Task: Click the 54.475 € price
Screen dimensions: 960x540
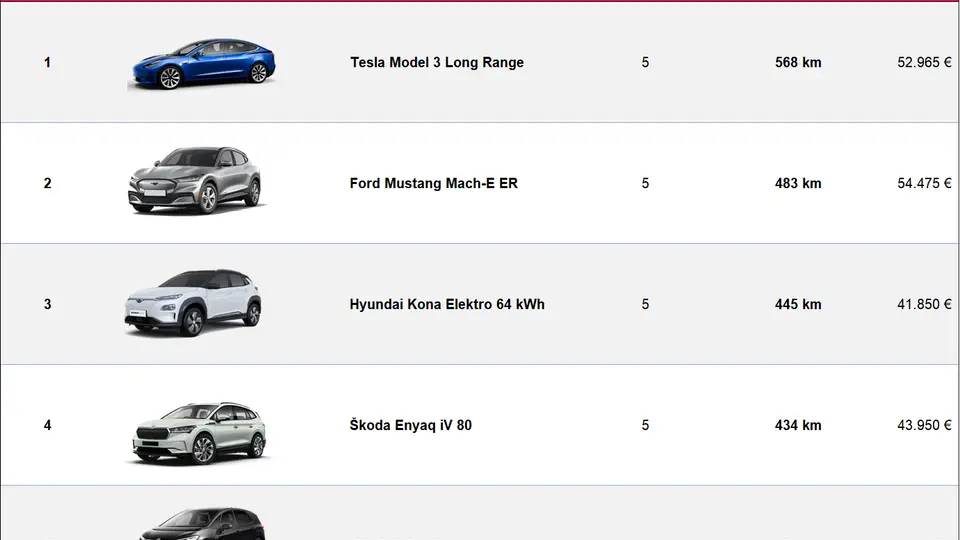Action: click(924, 183)
